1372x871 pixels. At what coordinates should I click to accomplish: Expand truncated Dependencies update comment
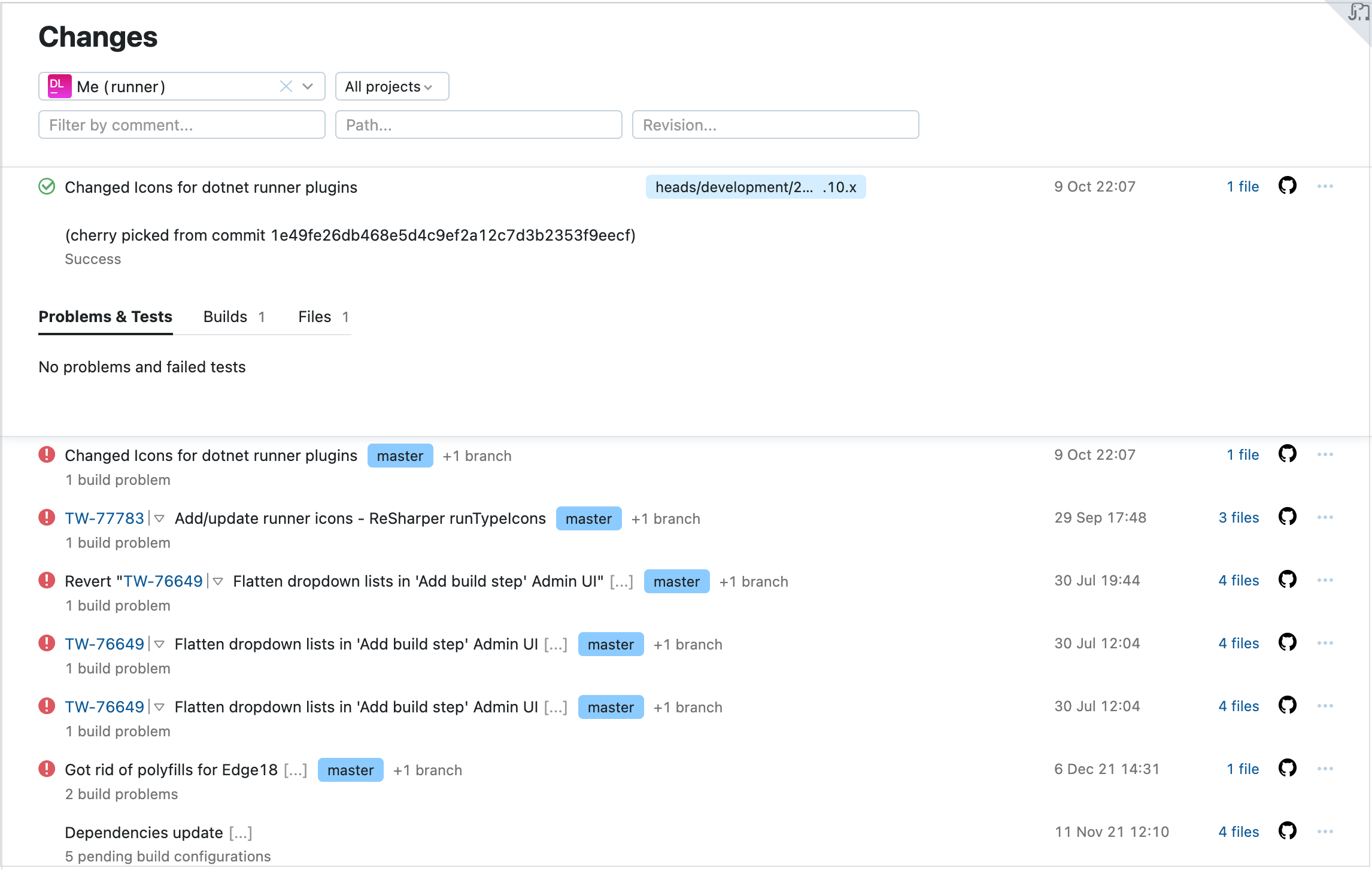[x=240, y=833]
